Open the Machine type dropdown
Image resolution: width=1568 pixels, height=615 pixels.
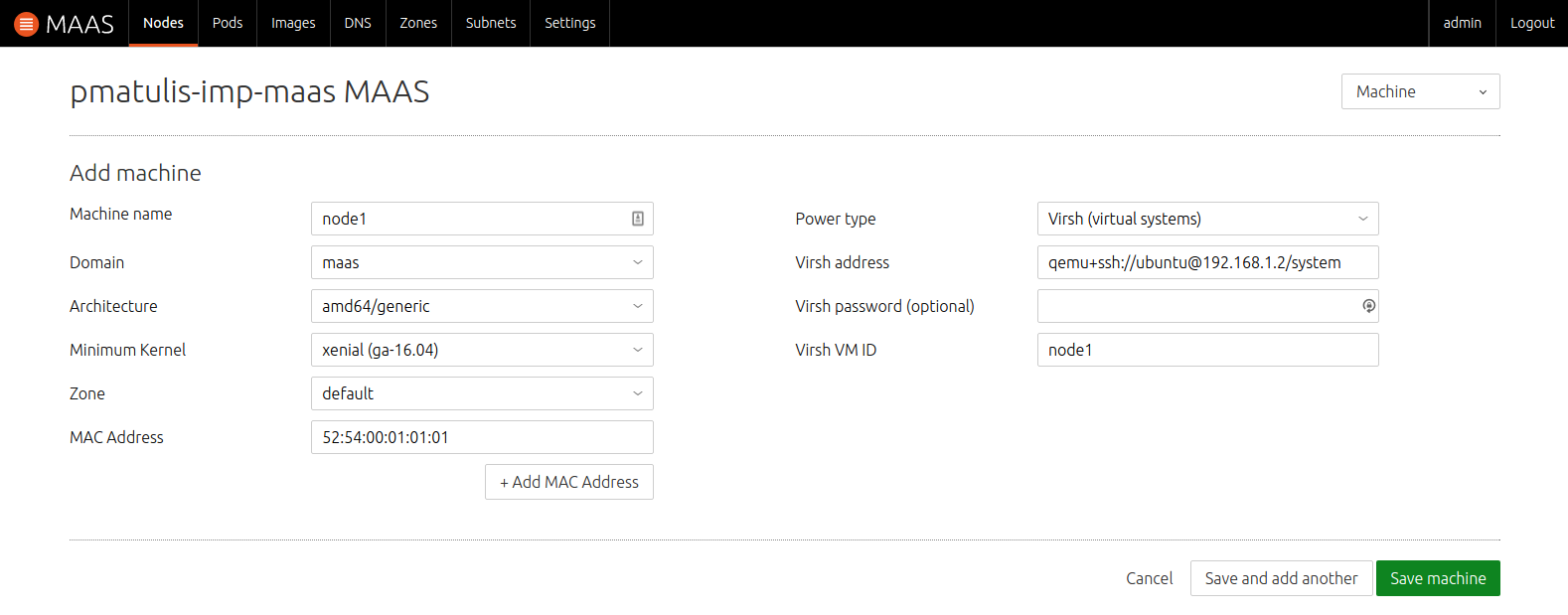[1421, 91]
